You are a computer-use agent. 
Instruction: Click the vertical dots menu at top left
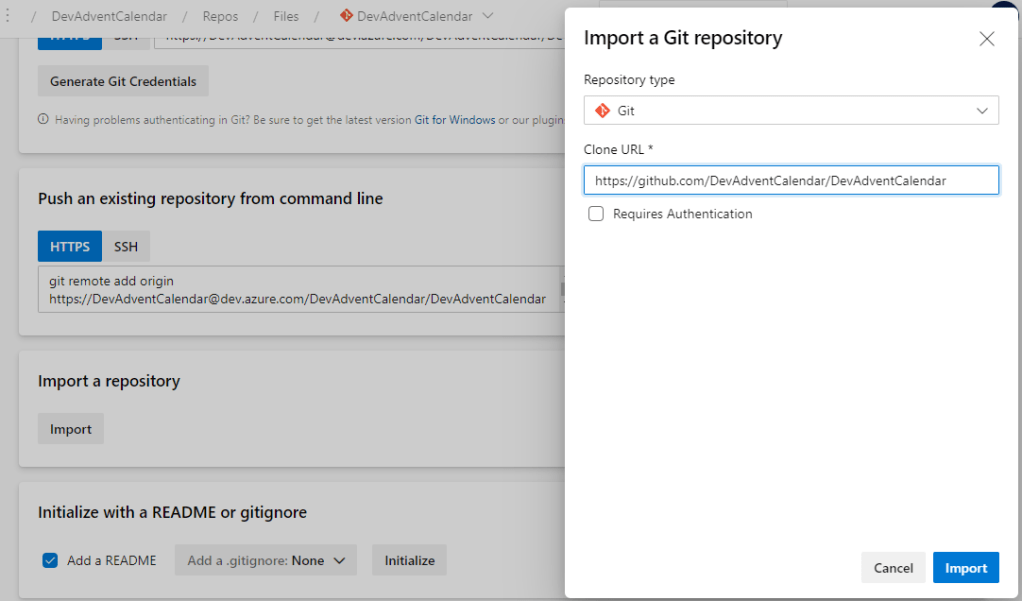[x=8, y=16]
